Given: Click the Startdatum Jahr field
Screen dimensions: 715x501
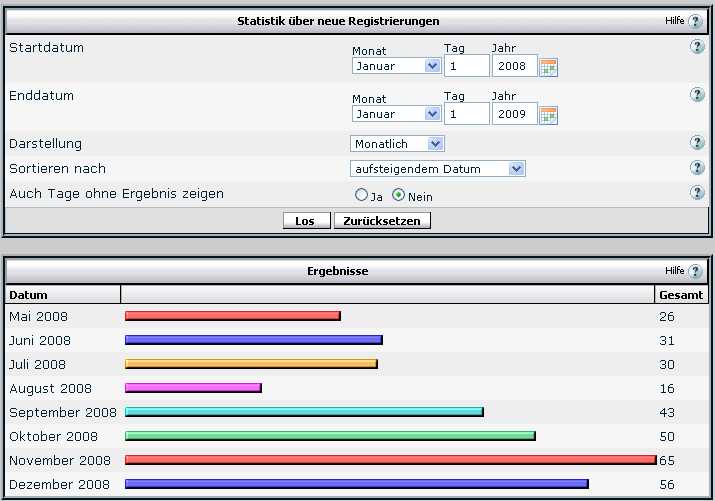Looking at the screenshot, I should coord(514,66).
